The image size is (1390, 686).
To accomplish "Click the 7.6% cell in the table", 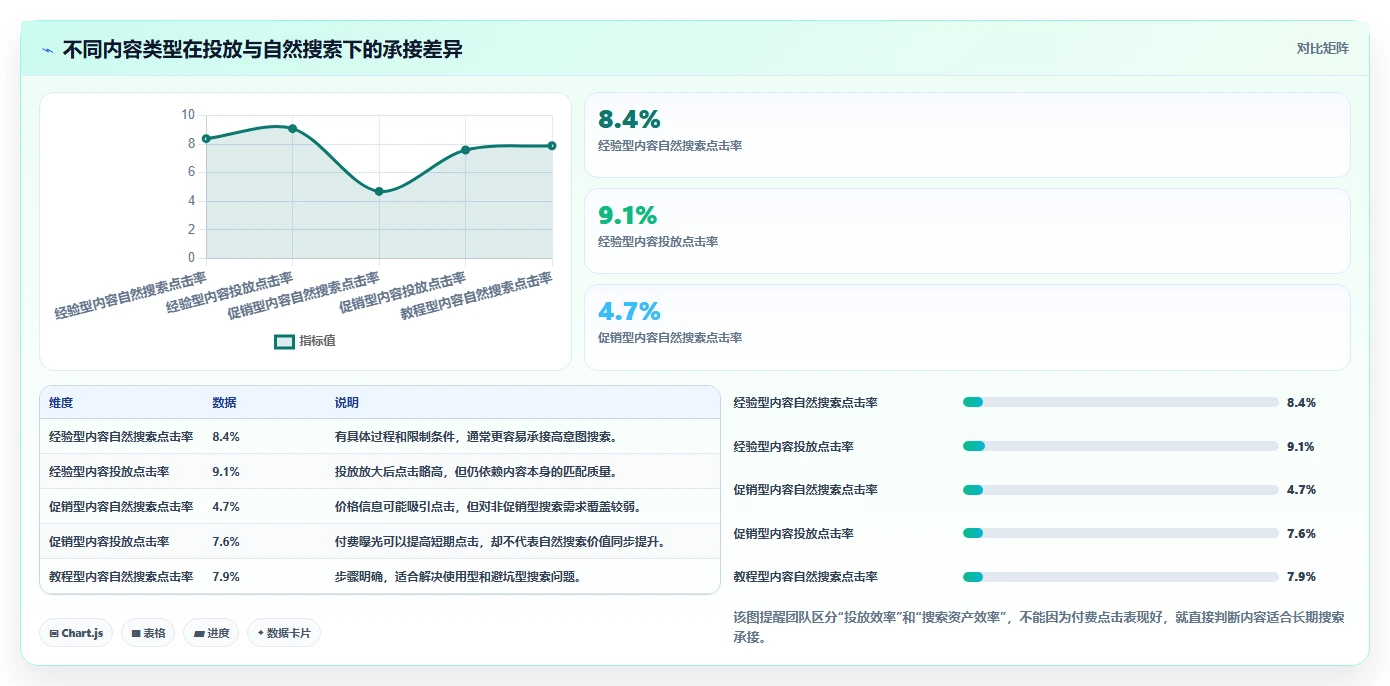I will pyautogui.click(x=226, y=542).
